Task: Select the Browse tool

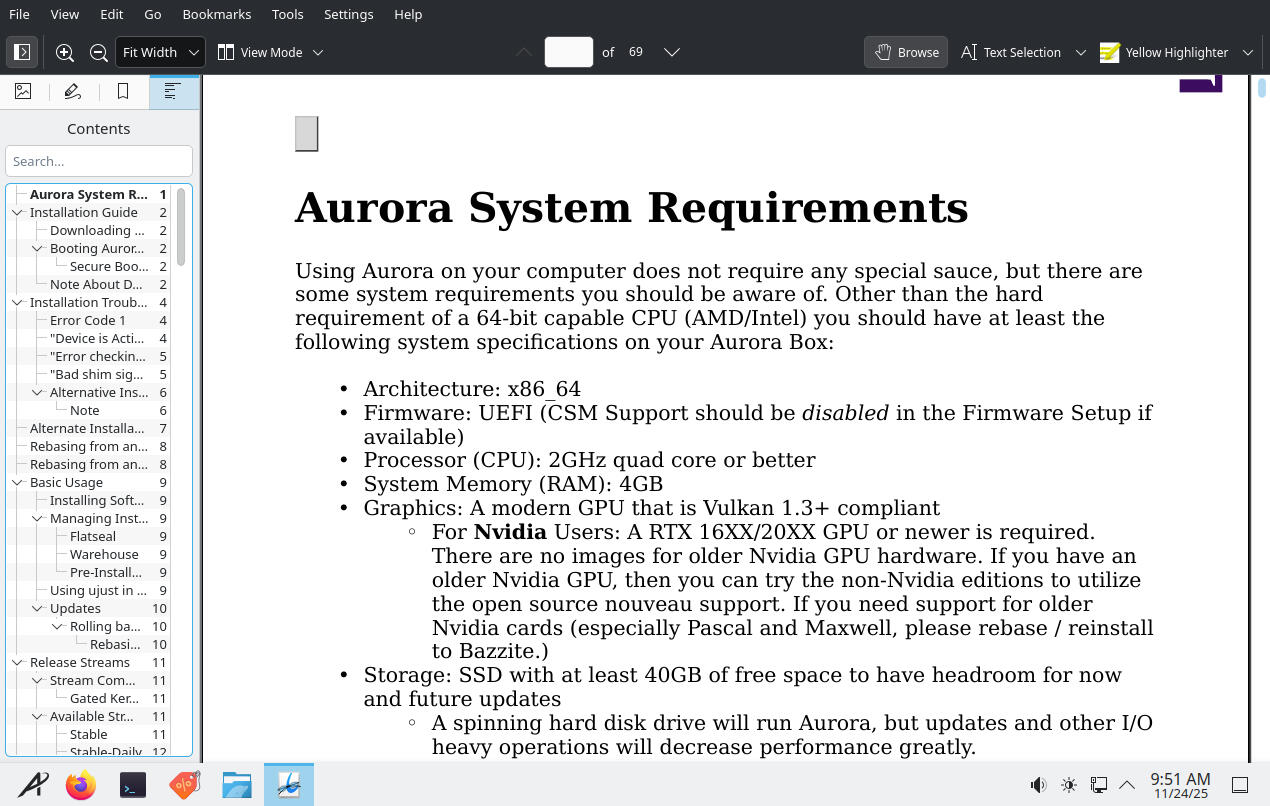Action: click(905, 52)
